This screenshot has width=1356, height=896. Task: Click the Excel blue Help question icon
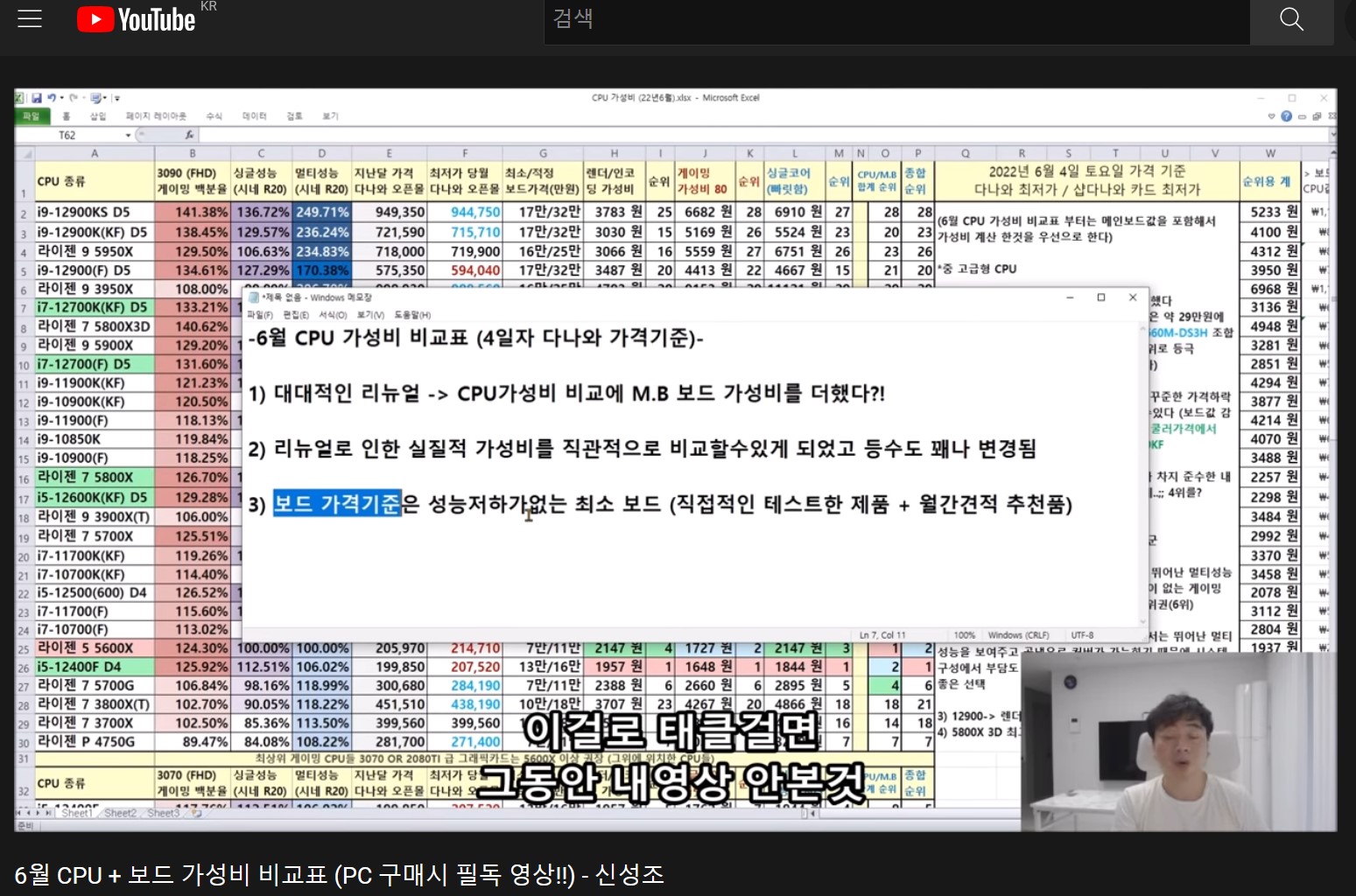coord(1286,115)
